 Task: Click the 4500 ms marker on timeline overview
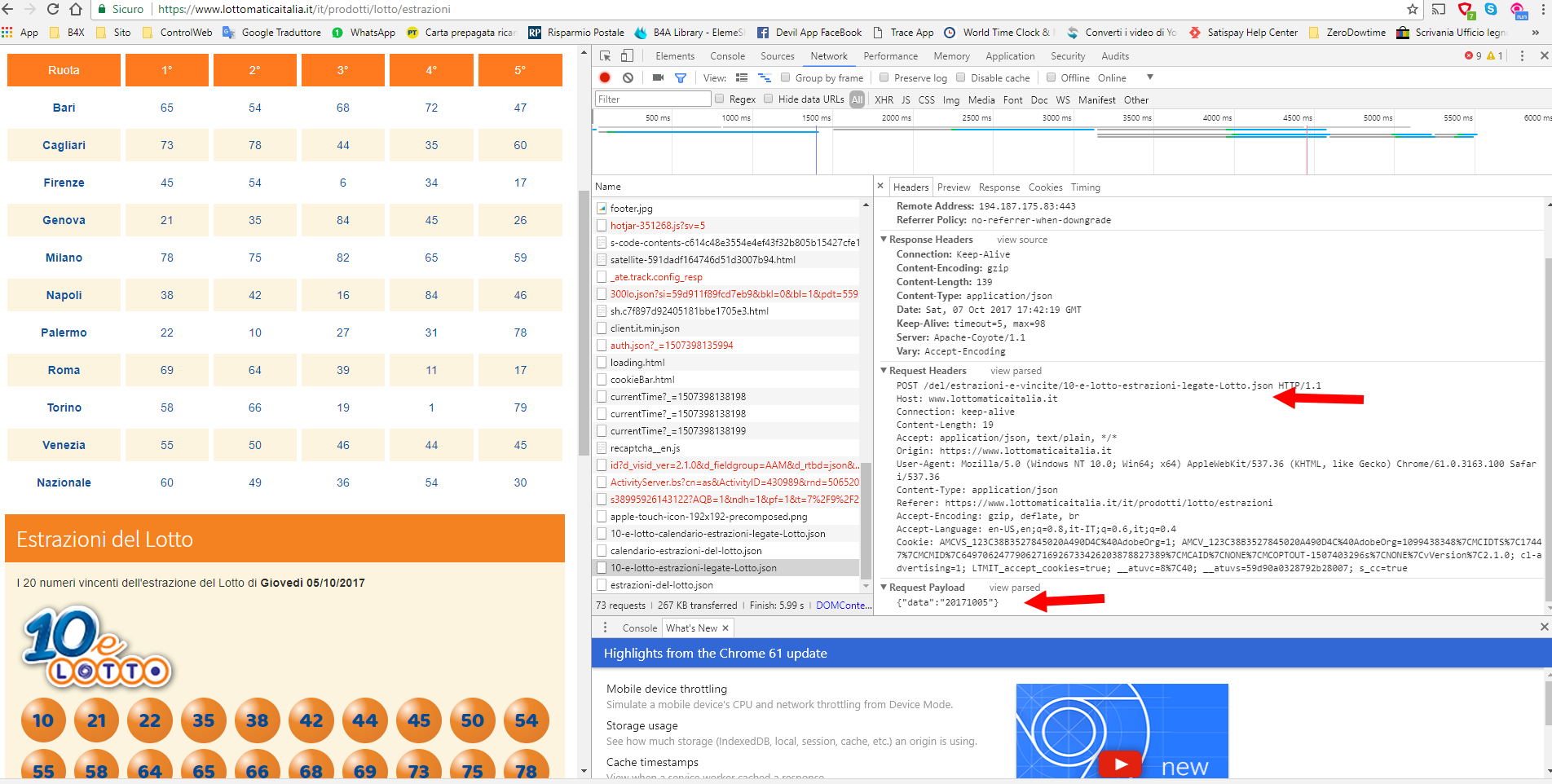click(1297, 118)
